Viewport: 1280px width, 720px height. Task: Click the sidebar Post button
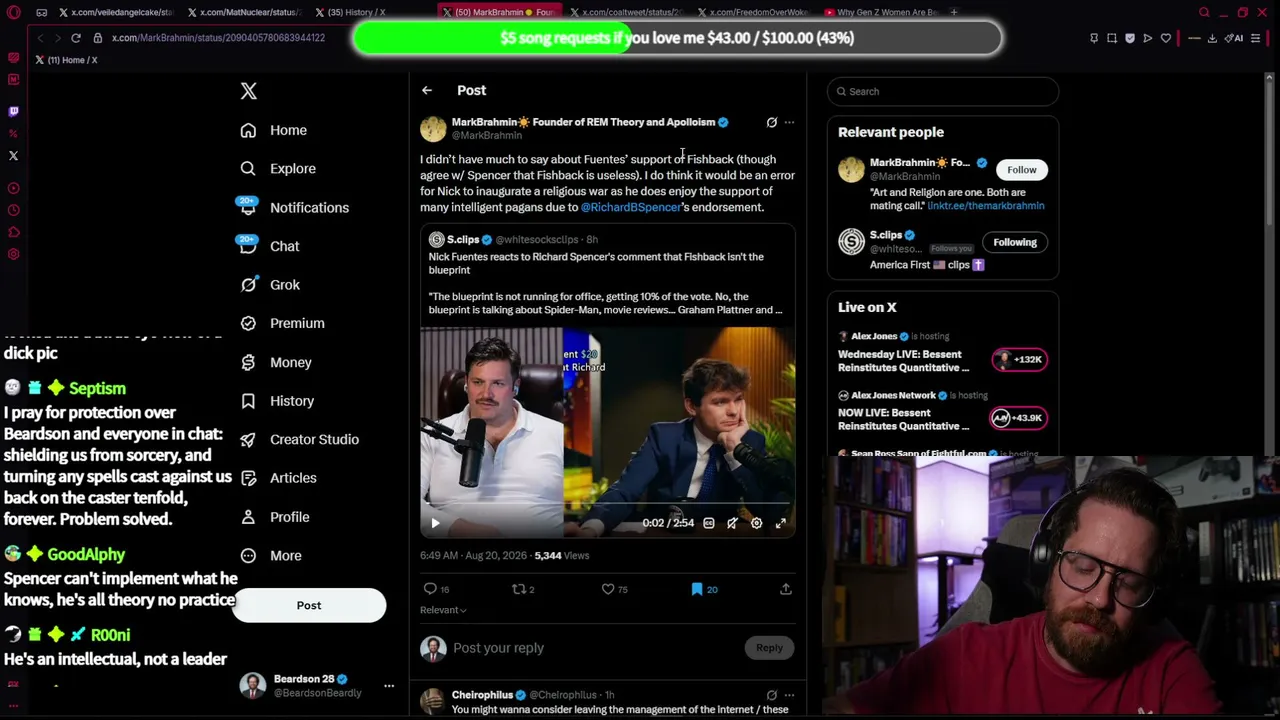coord(309,606)
